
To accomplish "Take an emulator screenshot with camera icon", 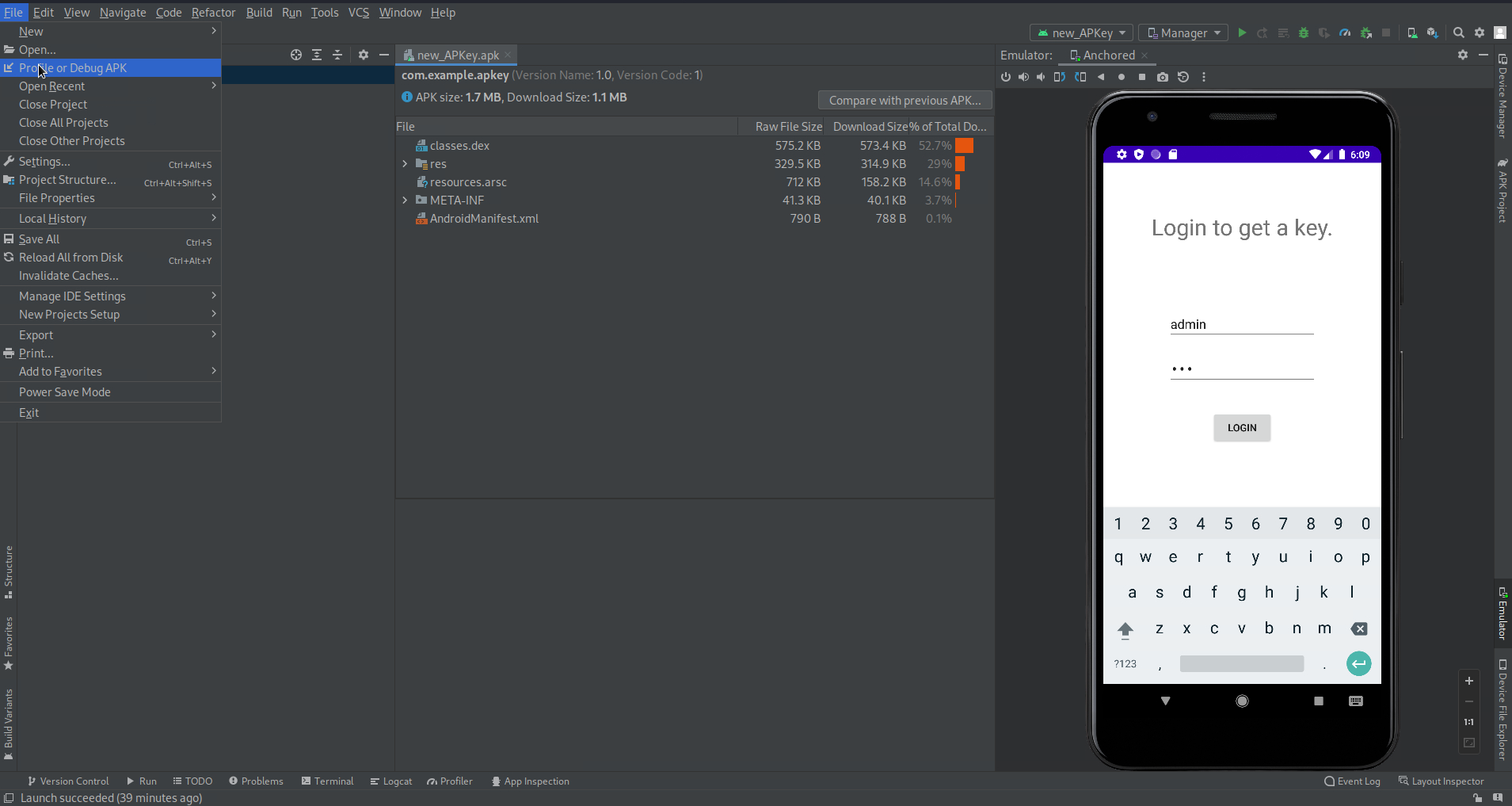I will (x=1162, y=77).
